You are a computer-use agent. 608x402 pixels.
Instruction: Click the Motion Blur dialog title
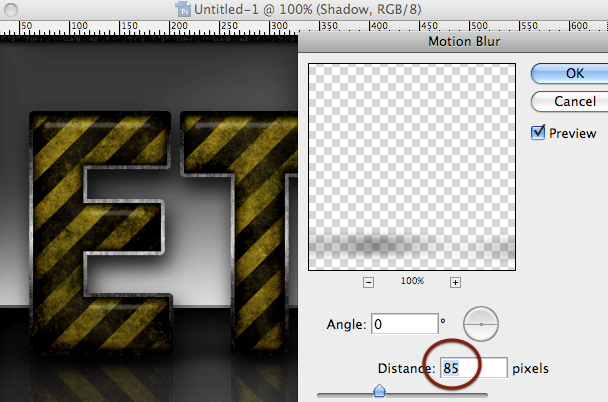pyautogui.click(x=464, y=41)
